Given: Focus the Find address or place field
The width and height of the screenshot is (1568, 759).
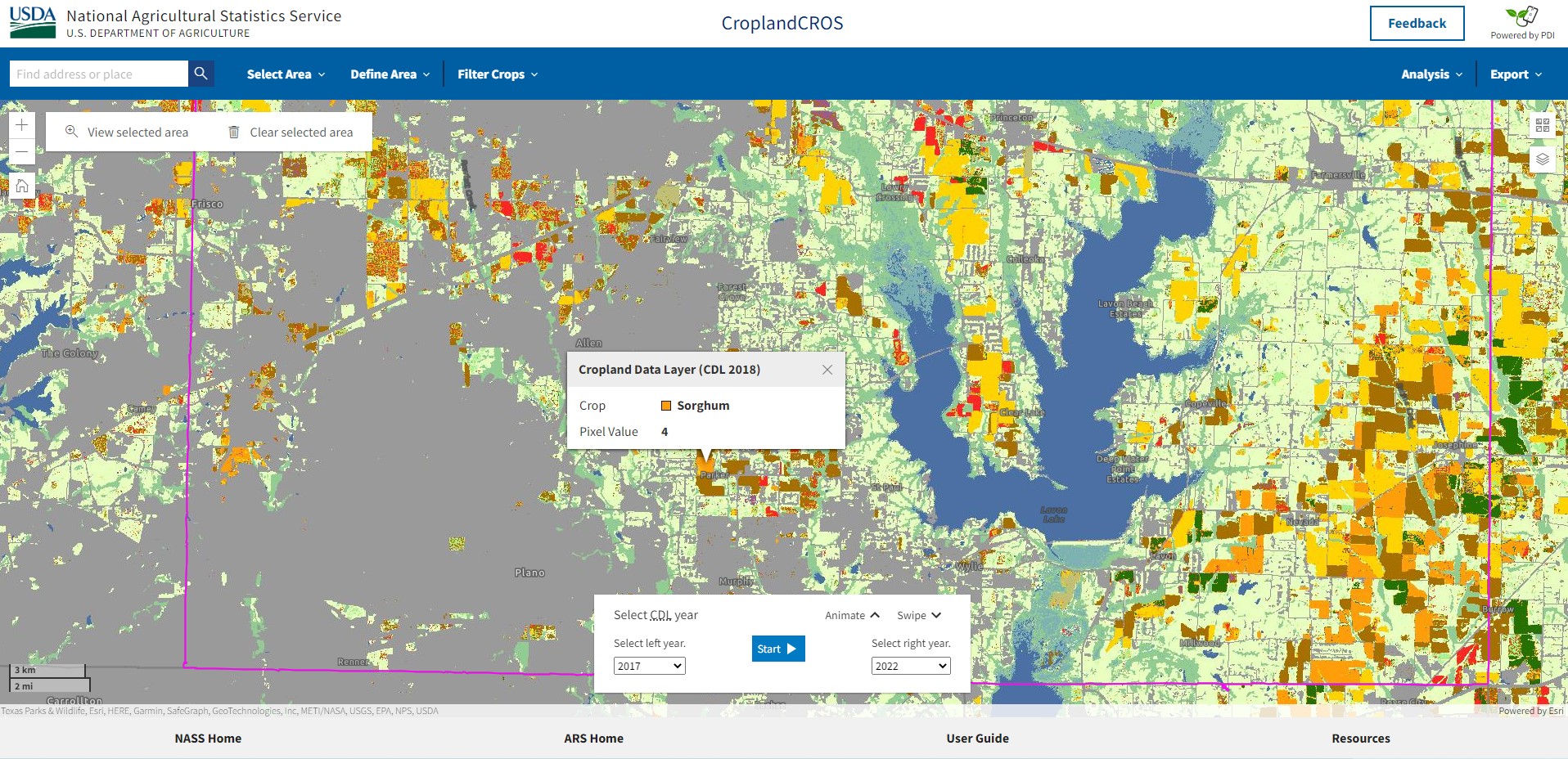Looking at the screenshot, I should (99, 74).
